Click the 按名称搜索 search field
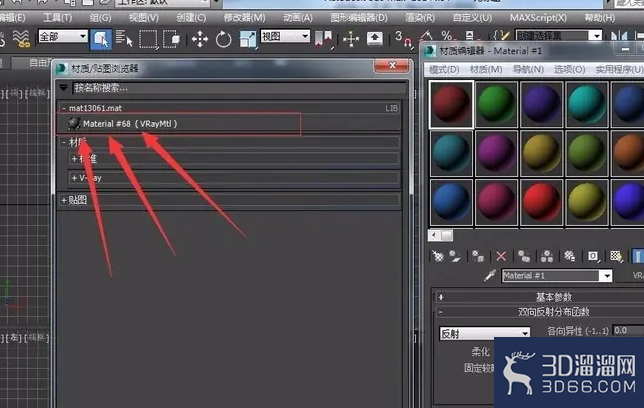644x408 pixels. (239, 88)
